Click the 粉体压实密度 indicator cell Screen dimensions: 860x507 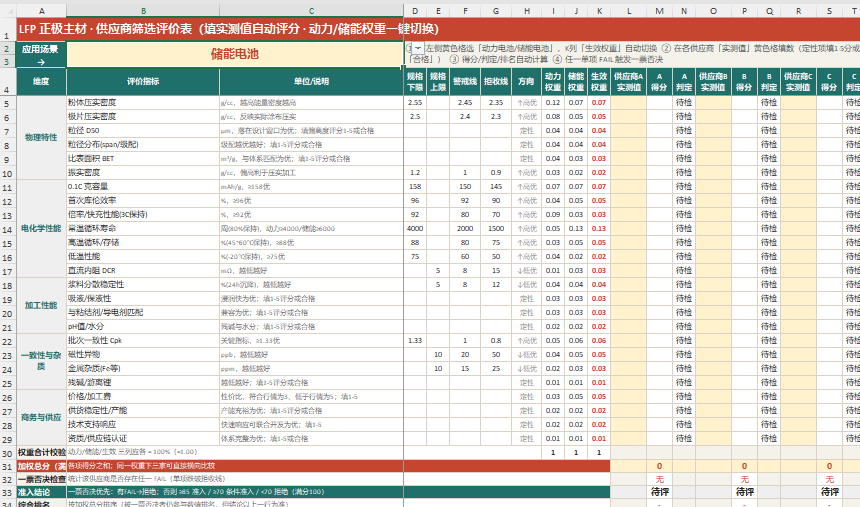pos(143,103)
